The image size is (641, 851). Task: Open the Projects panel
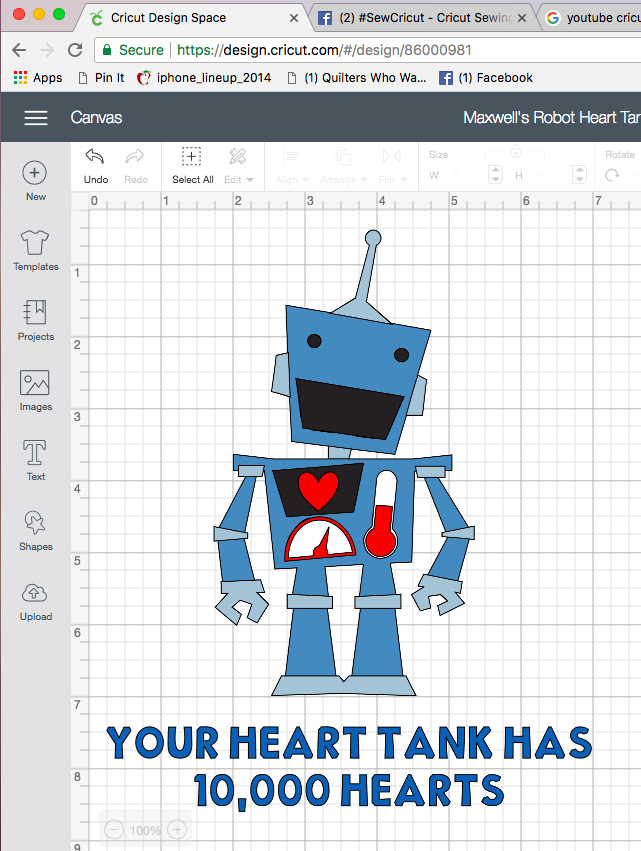pos(35,320)
